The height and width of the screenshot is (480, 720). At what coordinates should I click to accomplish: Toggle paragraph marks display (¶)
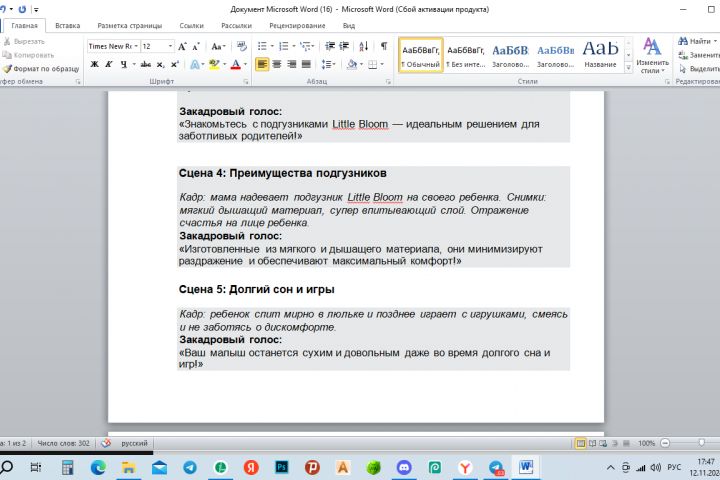coord(384,46)
